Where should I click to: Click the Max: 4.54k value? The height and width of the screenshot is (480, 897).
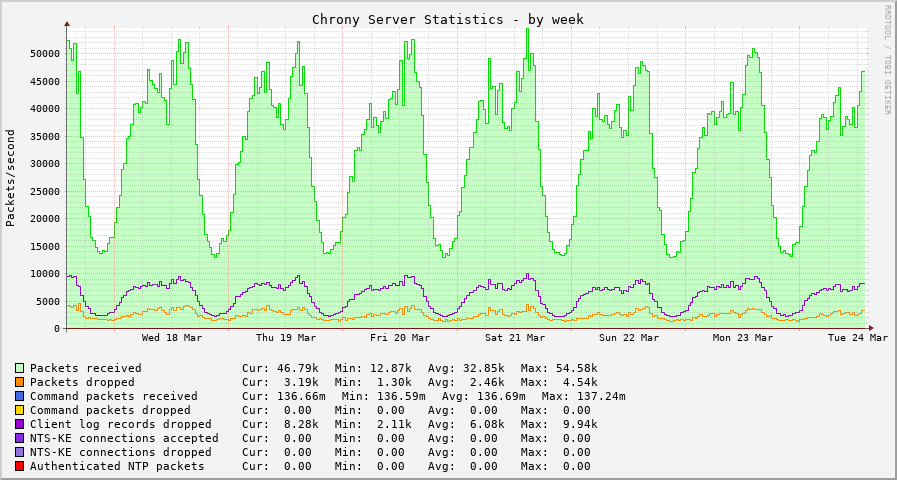559,382
